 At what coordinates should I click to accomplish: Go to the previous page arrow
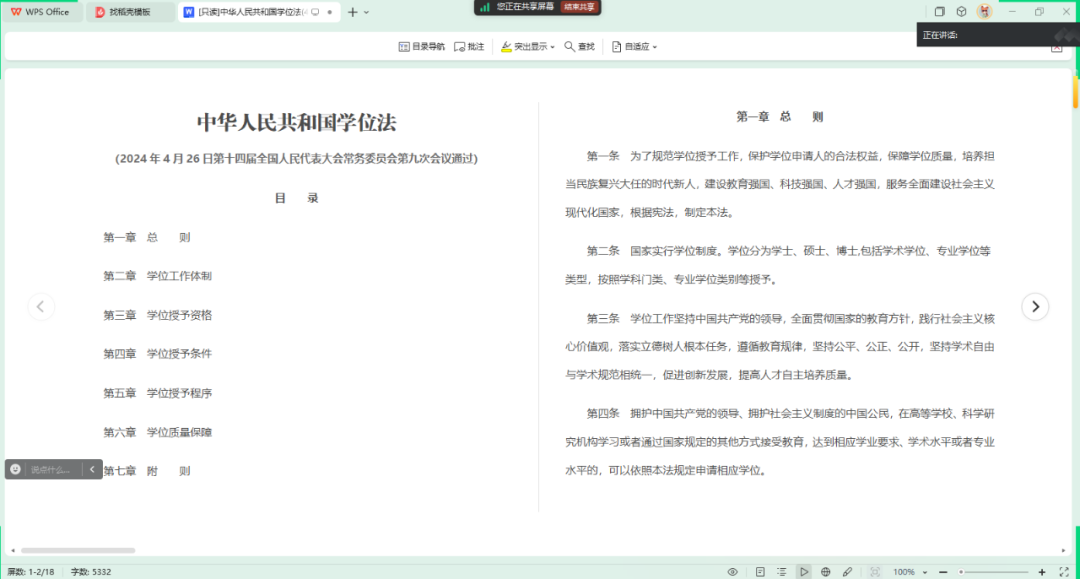(x=41, y=306)
